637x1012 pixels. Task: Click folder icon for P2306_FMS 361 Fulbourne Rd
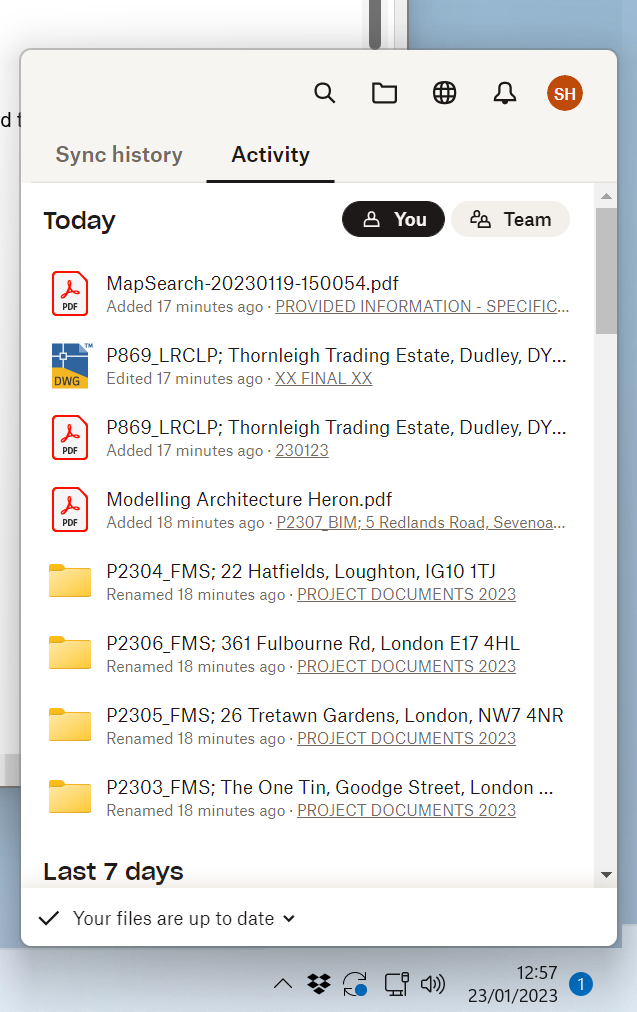pyautogui.click(x=70, y=653)
